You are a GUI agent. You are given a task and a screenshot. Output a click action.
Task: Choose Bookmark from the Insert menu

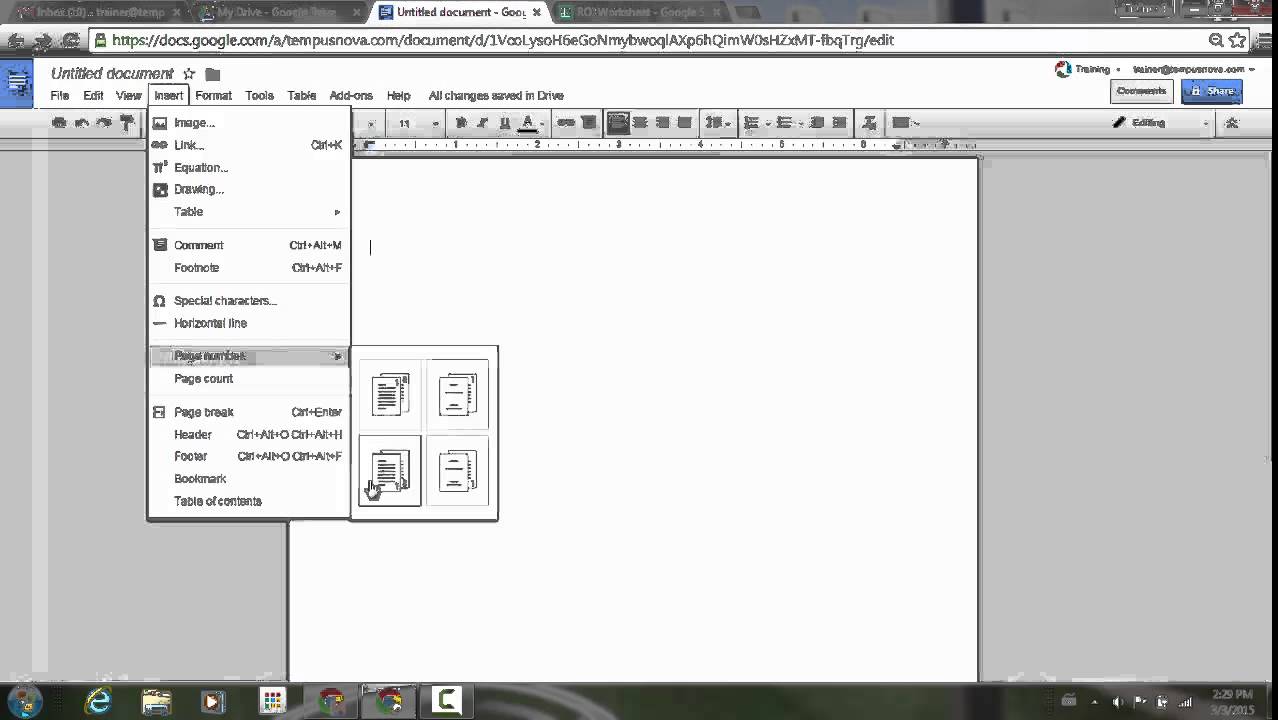pyautogui.click(x=249, y=479)
